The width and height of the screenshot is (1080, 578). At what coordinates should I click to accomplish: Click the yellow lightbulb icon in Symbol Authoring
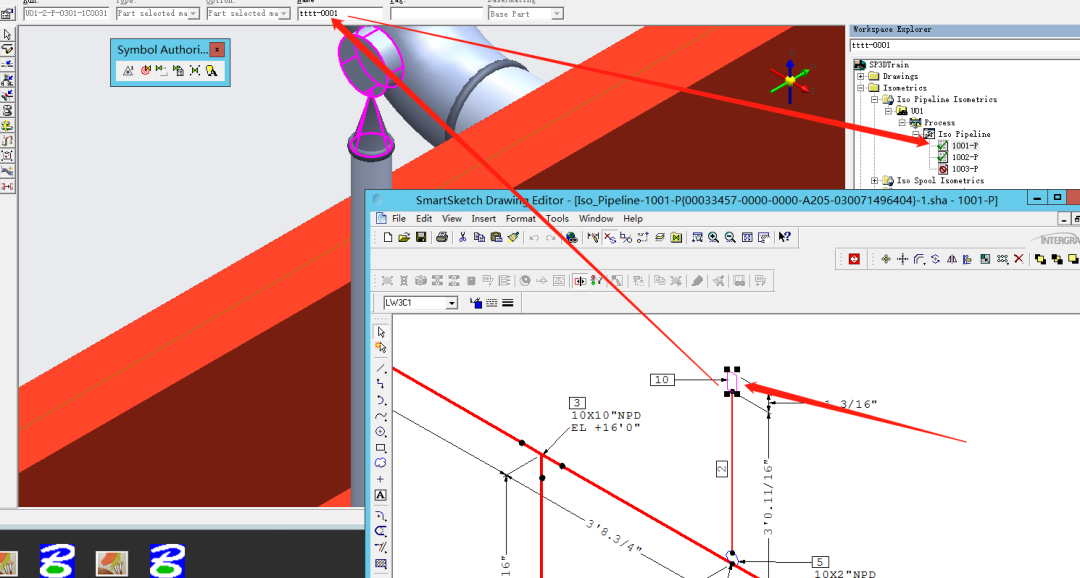click(x=211, y=70)
